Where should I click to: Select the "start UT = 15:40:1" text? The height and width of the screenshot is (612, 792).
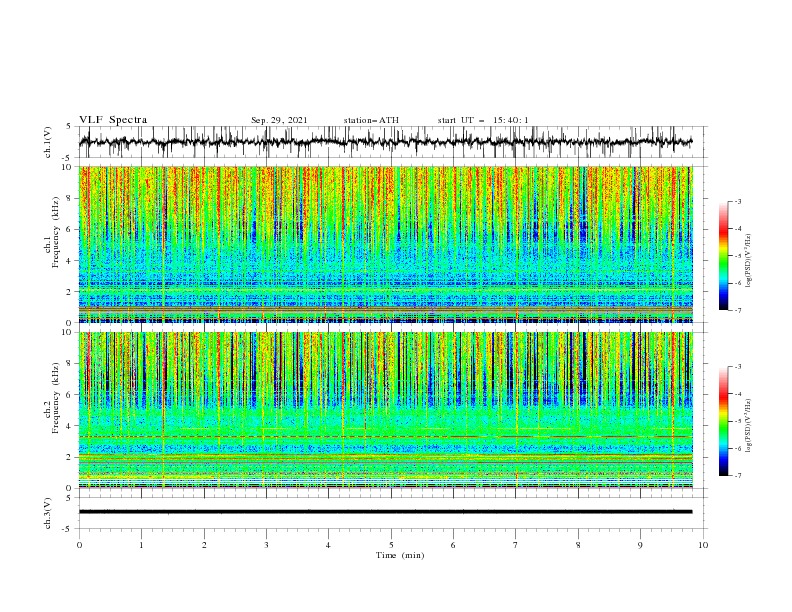pyautogui.click(x=483, y=120)
